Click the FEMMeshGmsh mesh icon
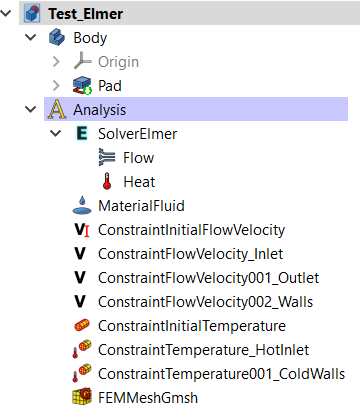360x413 pixels. tap(82, 397)
